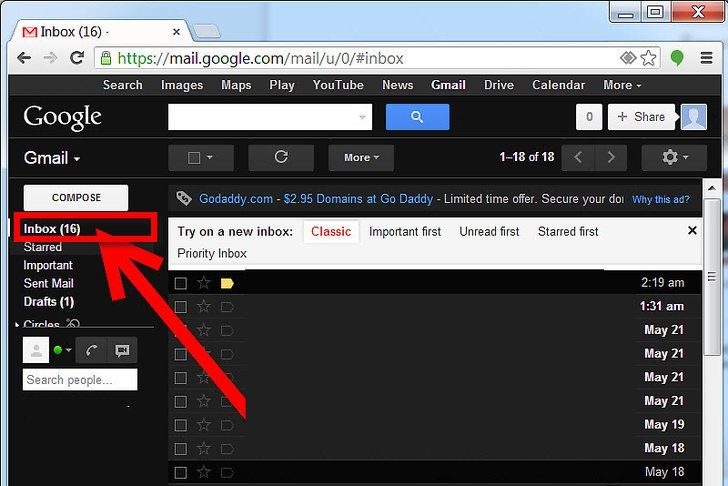Tick the checkbox for the 2:19 am email

coord(181,283)
